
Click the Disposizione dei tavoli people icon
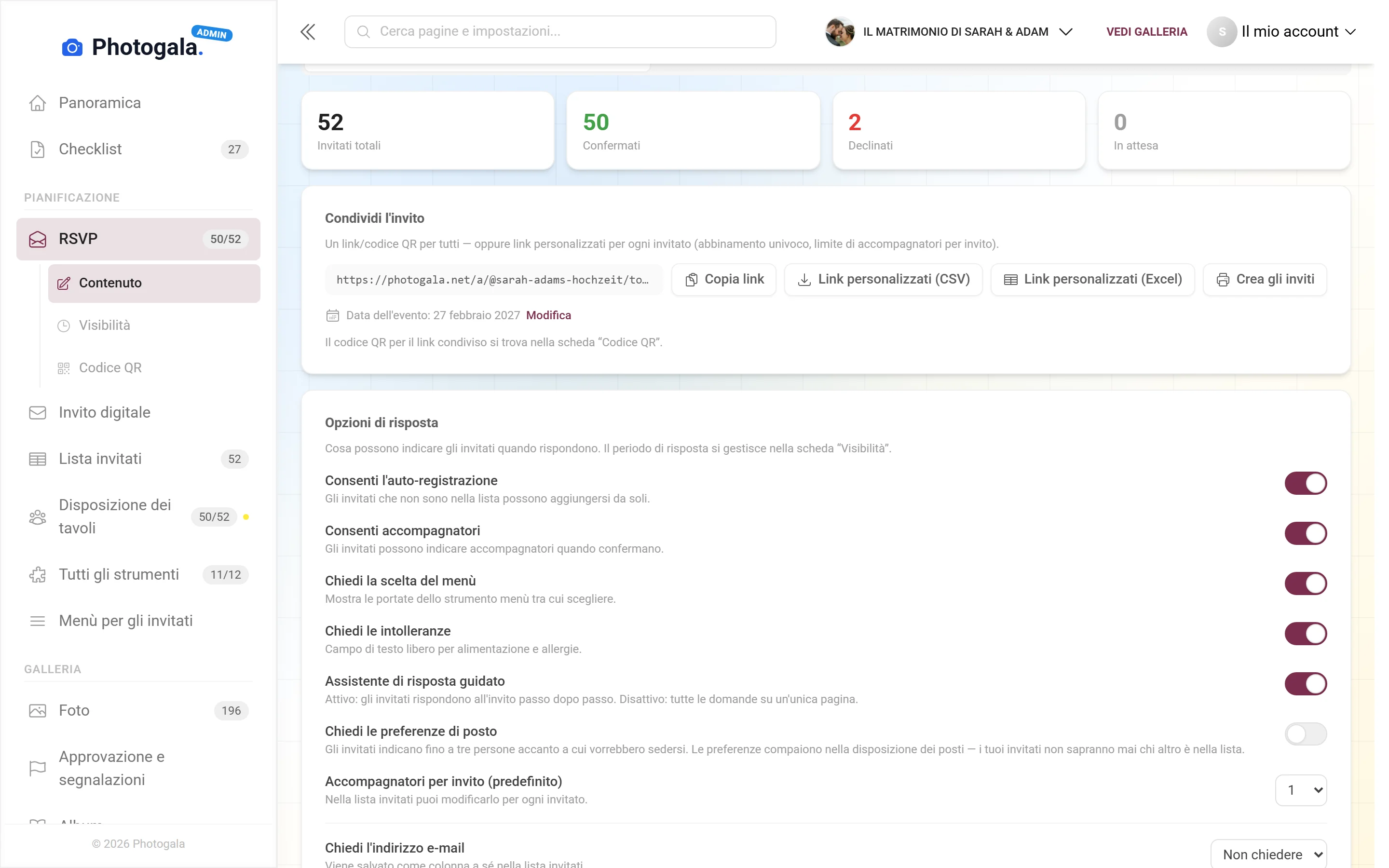[37, 516]
